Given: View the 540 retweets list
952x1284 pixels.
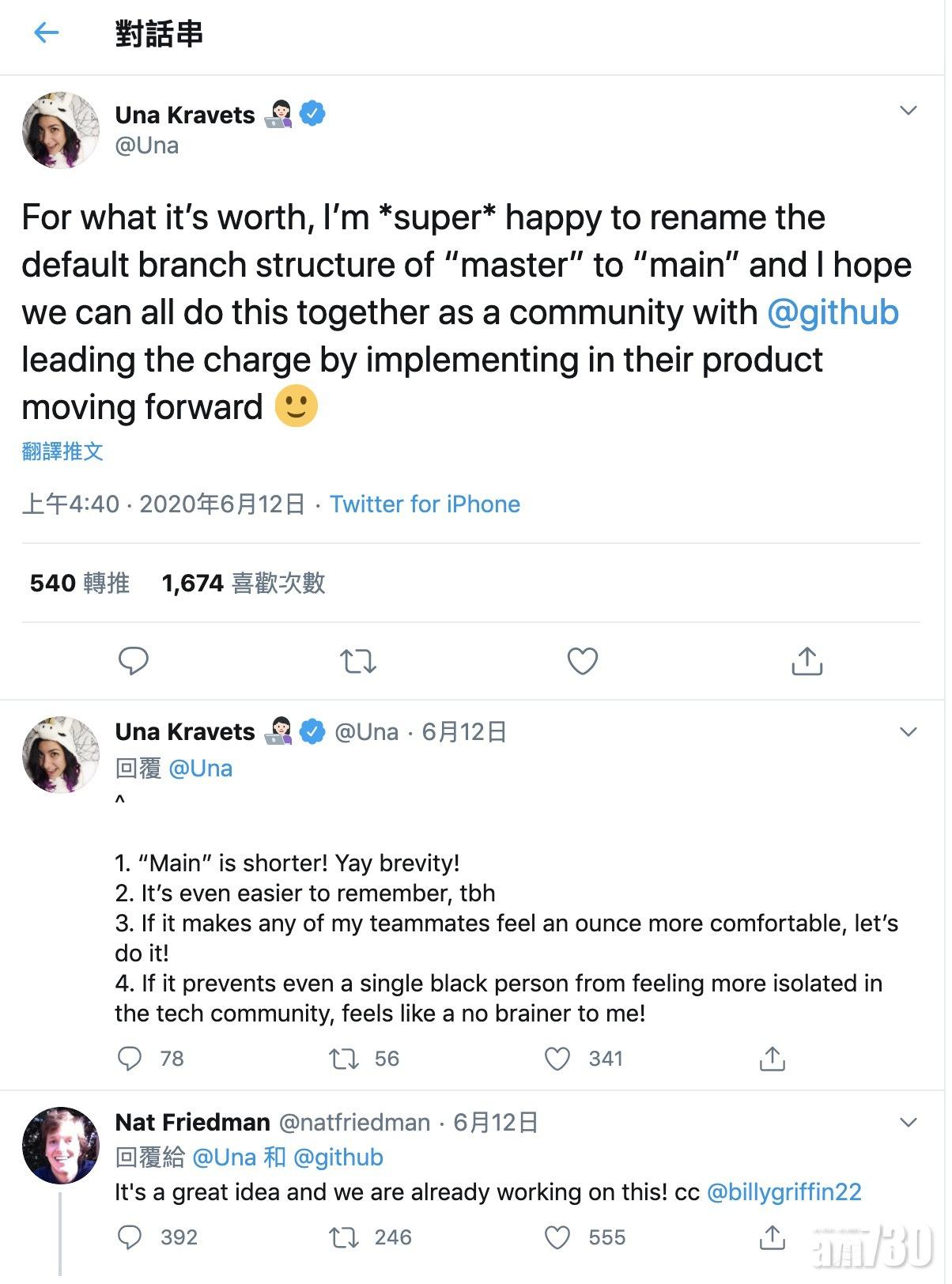Looking at the screenshot, I should click(79, 583).
